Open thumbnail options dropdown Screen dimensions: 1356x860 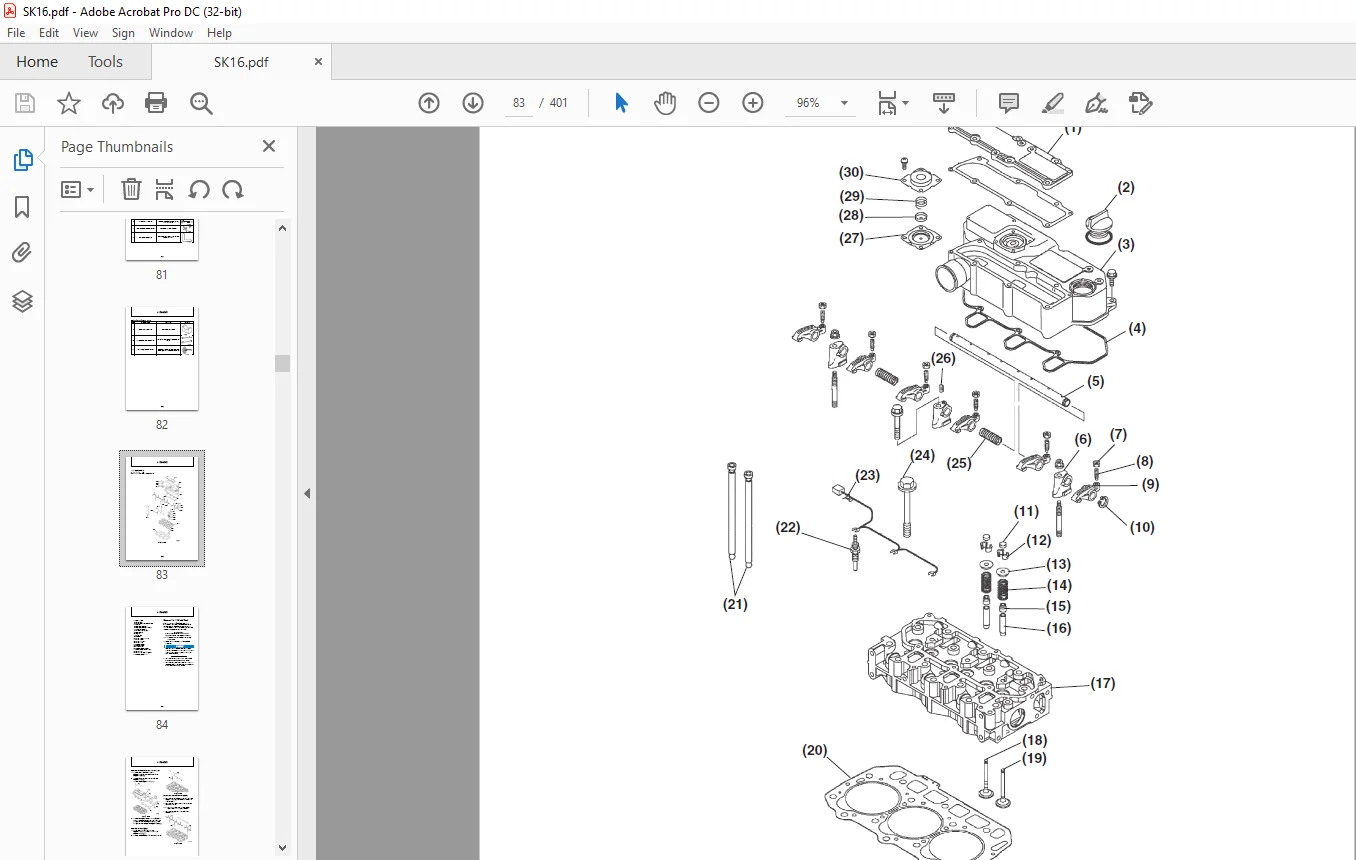[78, 189]
